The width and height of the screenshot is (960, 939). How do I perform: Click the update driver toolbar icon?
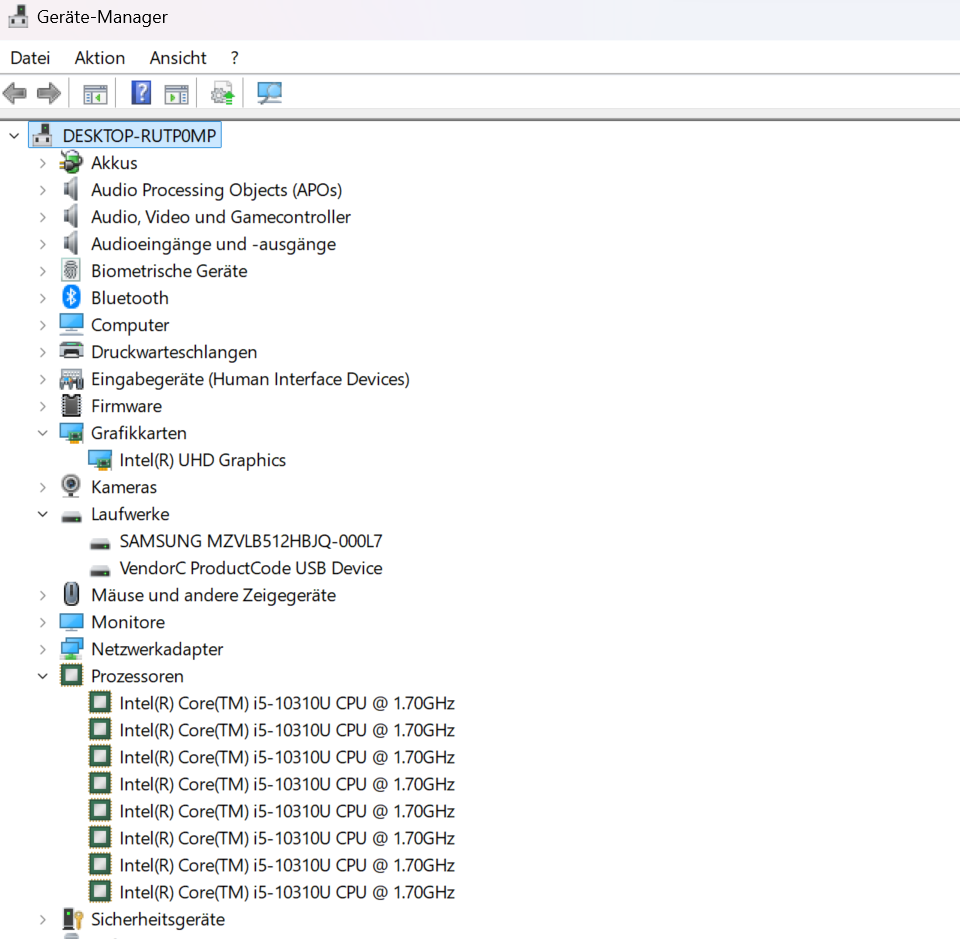(x=223, y=94)
